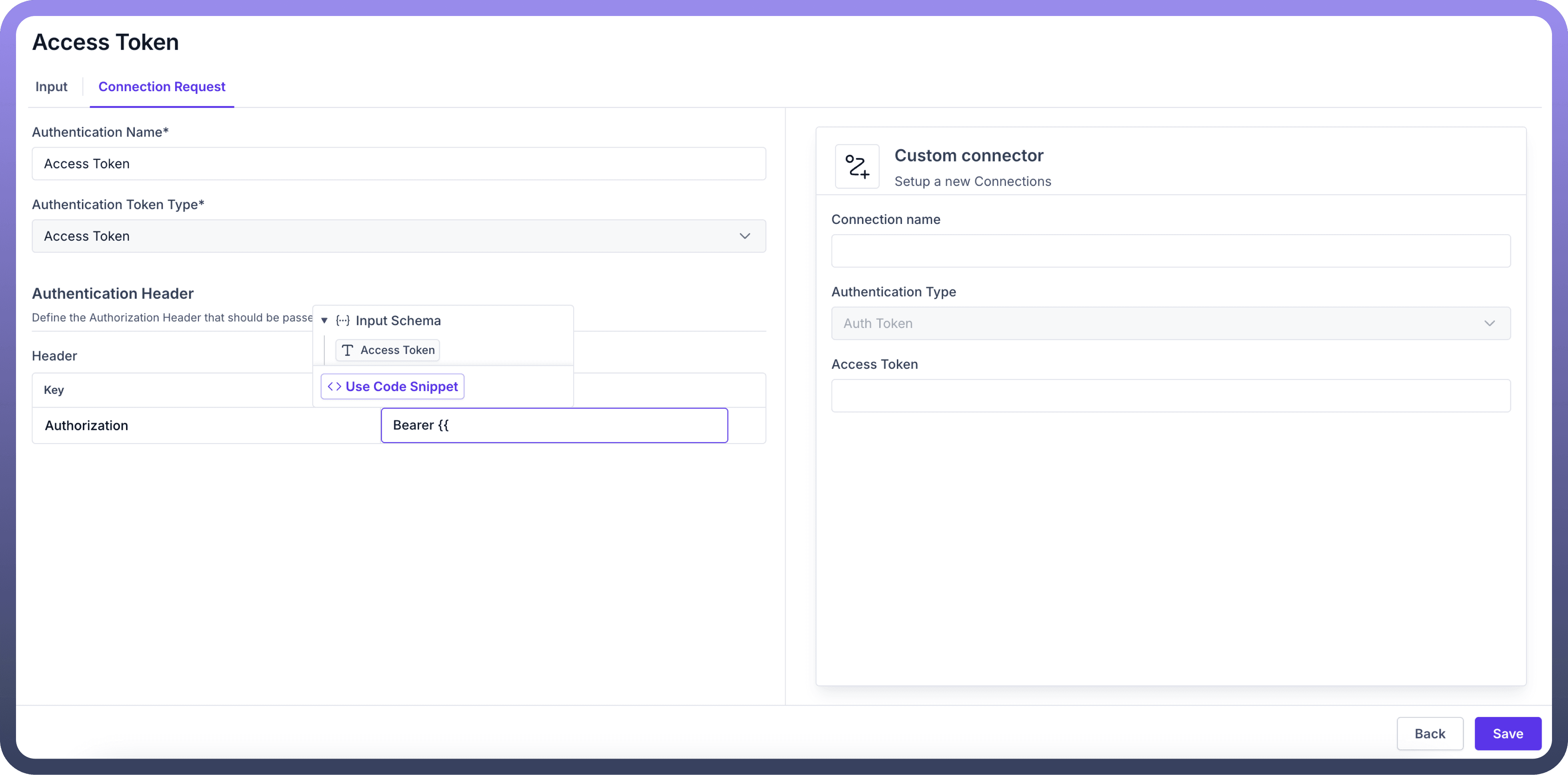Click Use Code Snippet button
Viewport: 1568px width, 775px height.
point(393,387)
